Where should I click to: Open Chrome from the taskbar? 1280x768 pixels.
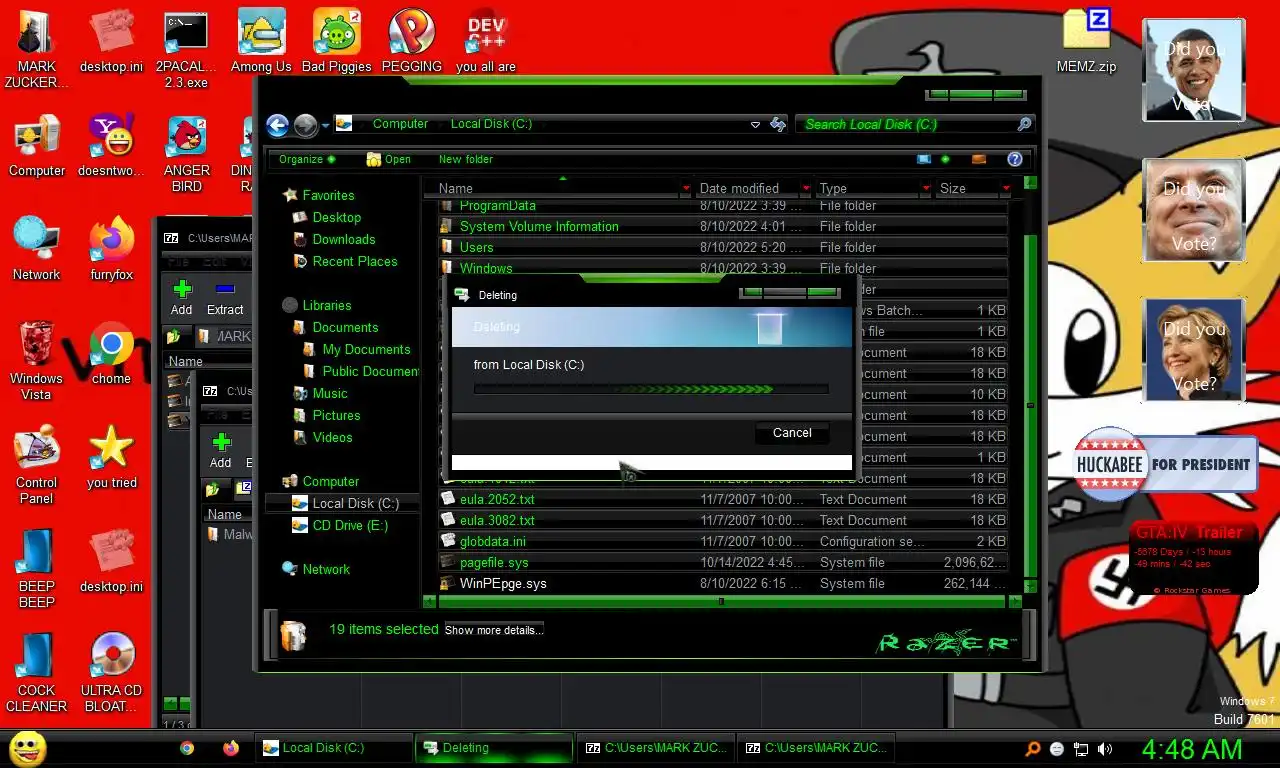pos(187,748)
